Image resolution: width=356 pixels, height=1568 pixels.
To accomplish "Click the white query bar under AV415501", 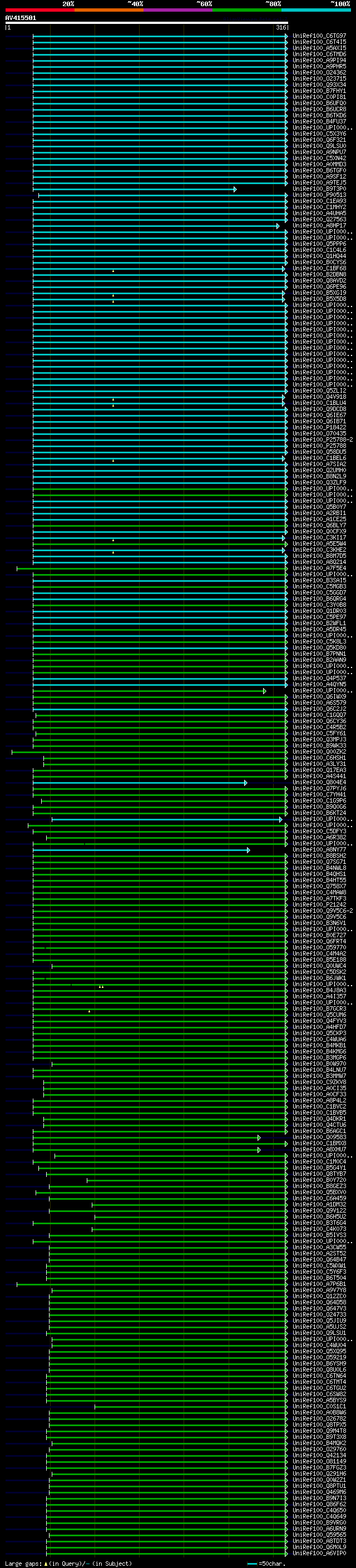I will [x=146, y=22].
